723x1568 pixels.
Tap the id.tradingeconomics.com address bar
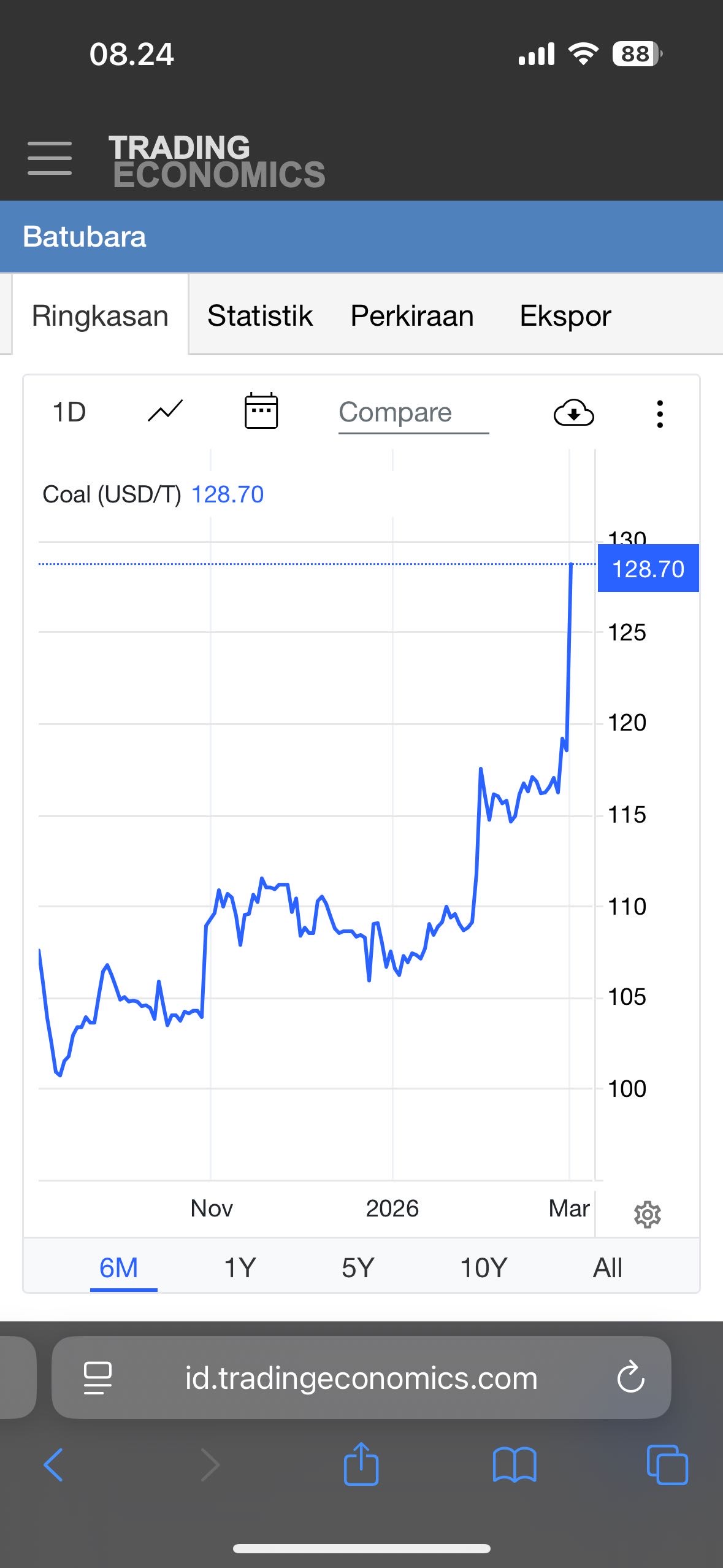(361, 1378)
